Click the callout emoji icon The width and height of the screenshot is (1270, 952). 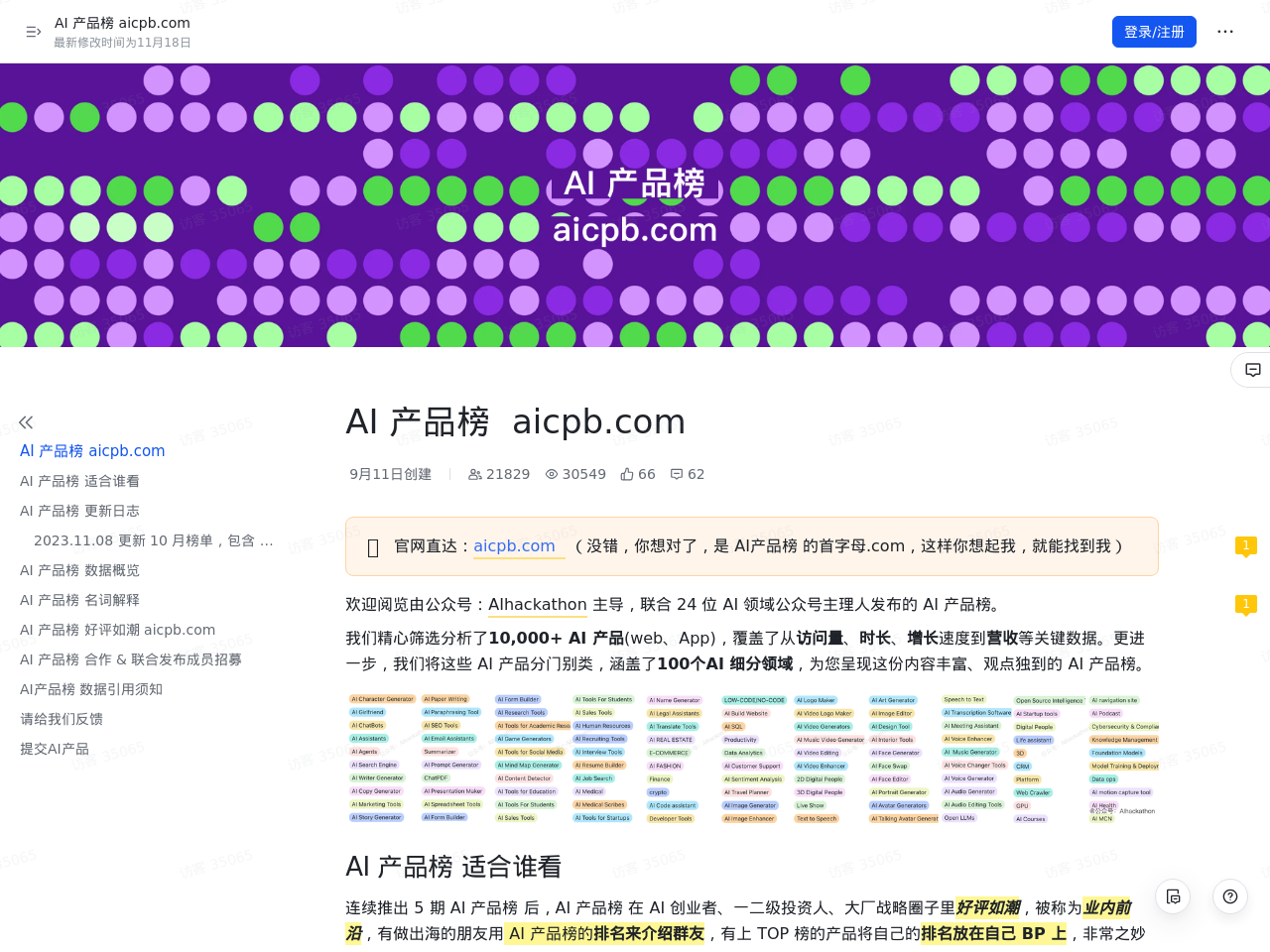(373, 547)
